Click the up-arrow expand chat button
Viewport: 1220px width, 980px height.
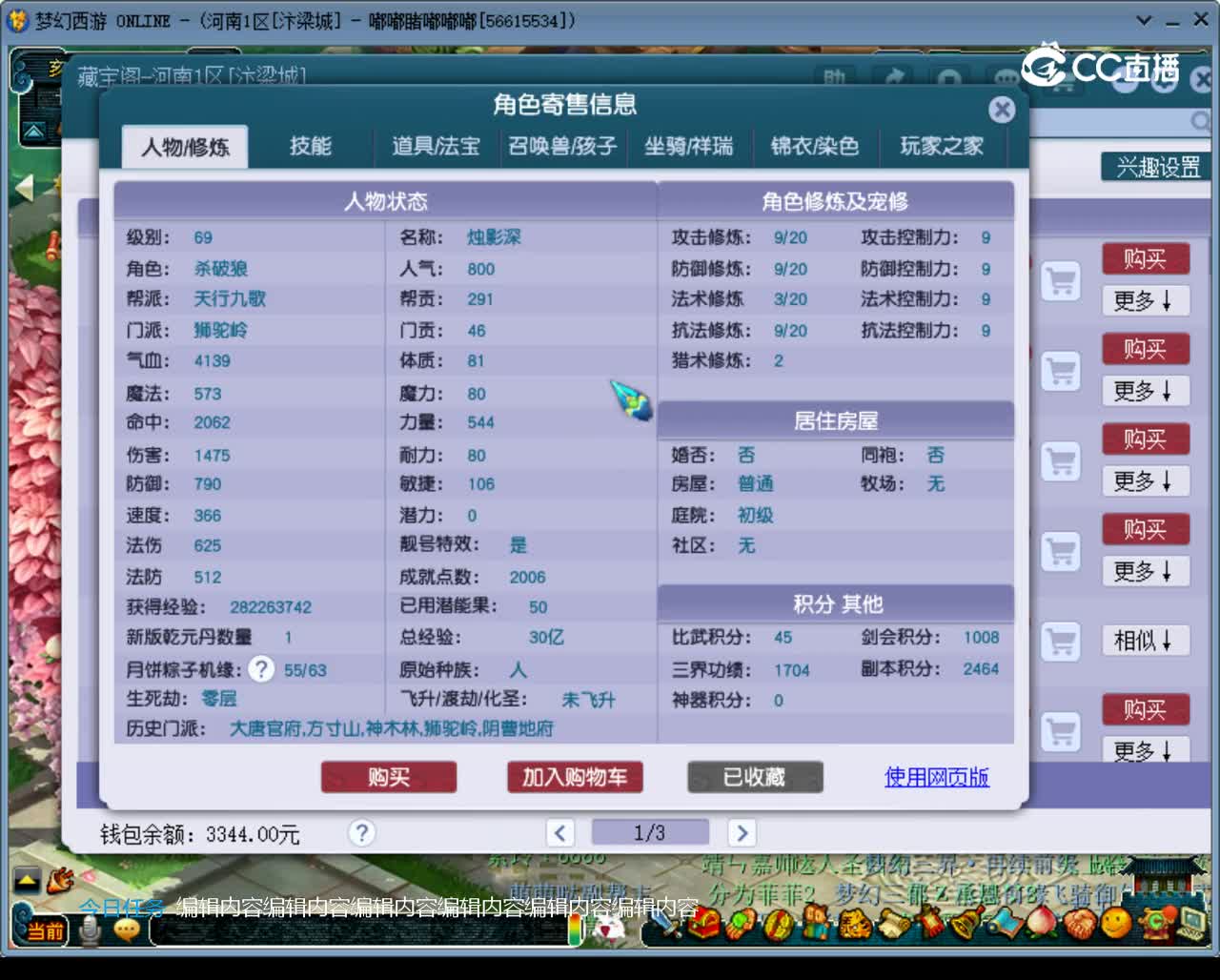(x=27, y=878)
